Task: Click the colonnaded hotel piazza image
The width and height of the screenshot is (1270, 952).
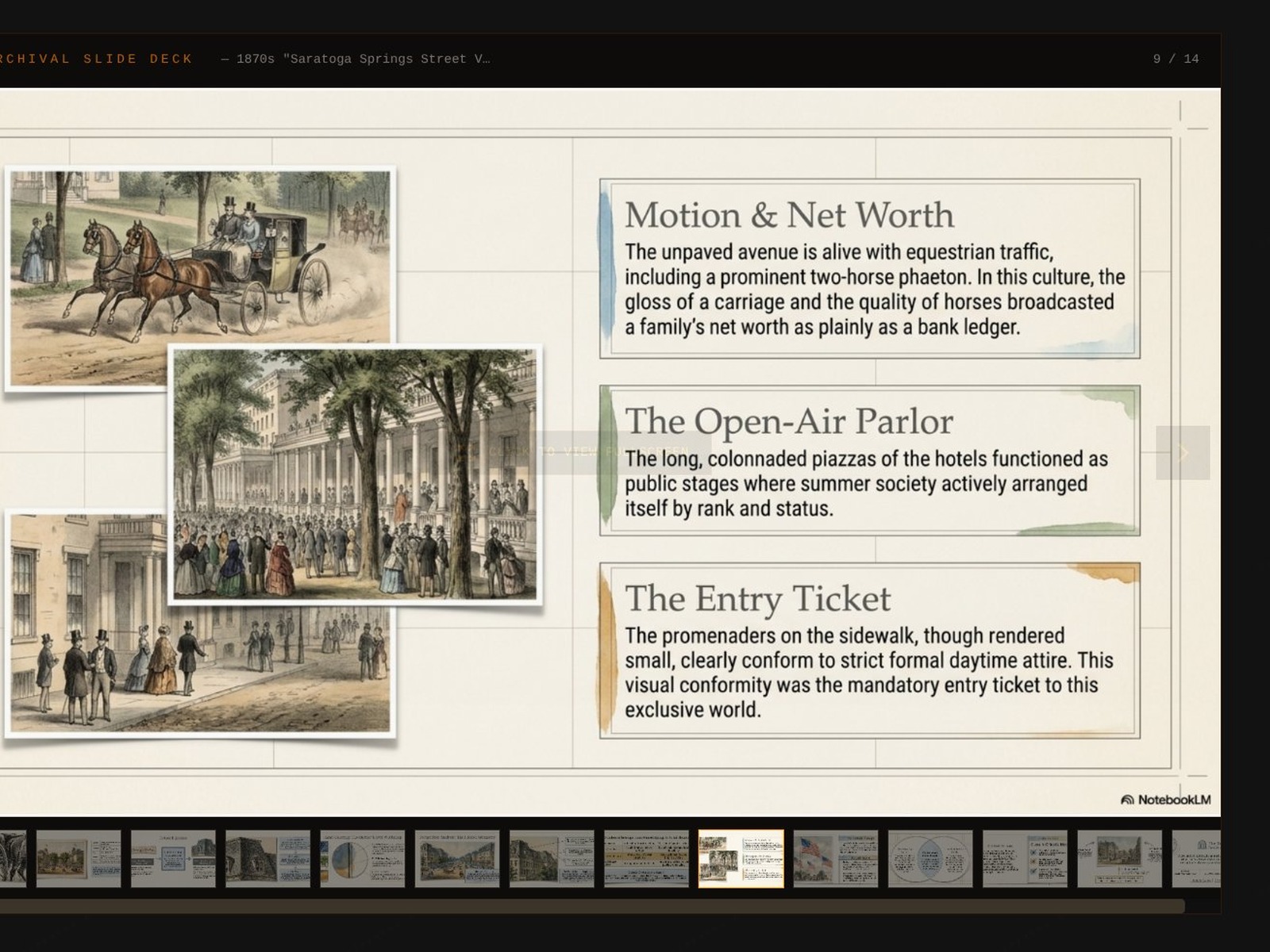Action: pyautogui.click(x=356, y=474)
